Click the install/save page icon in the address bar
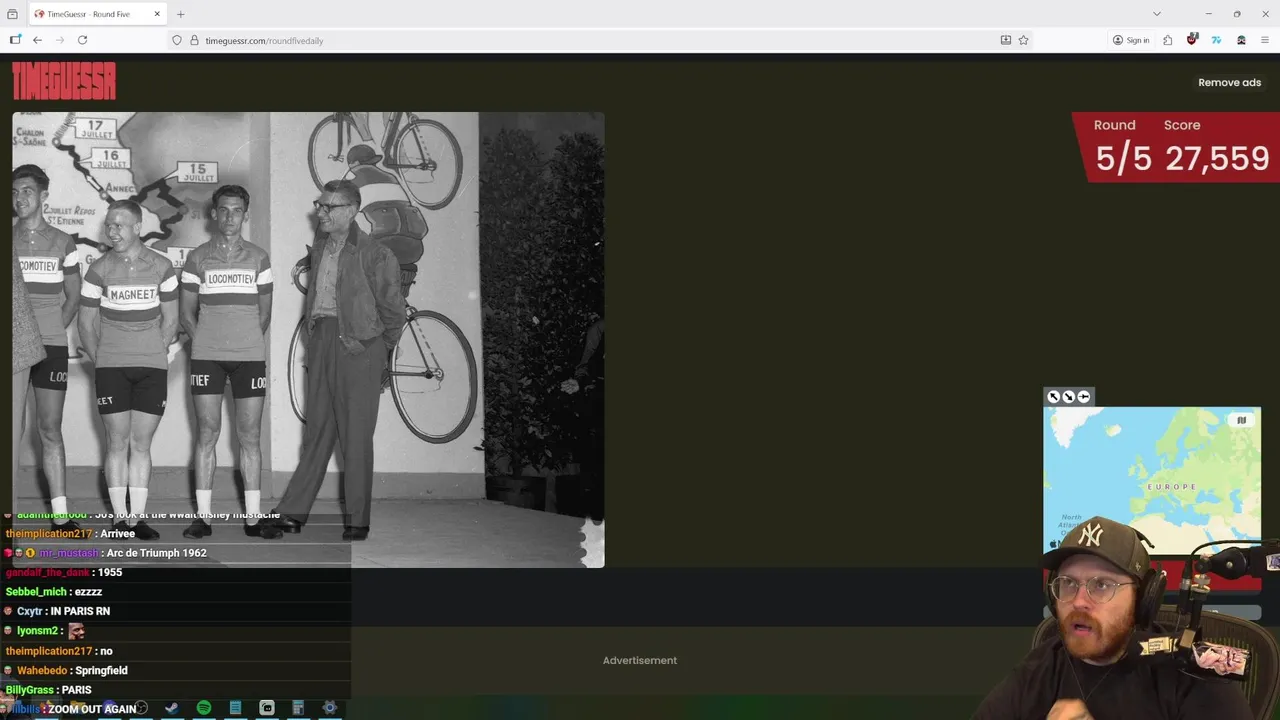The height and width of the screenshot is (720, 1280). point(1005,40)
